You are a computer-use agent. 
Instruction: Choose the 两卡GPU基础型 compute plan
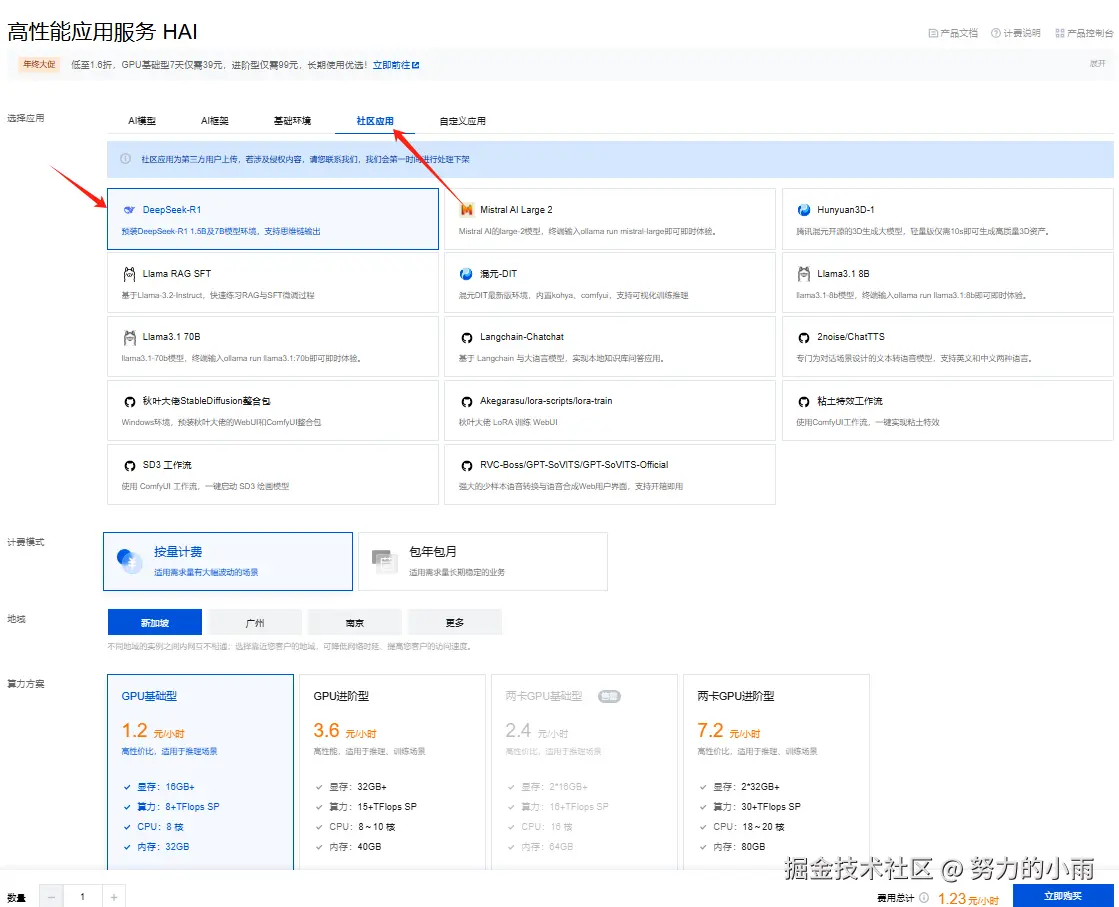[x=584, y=772]
